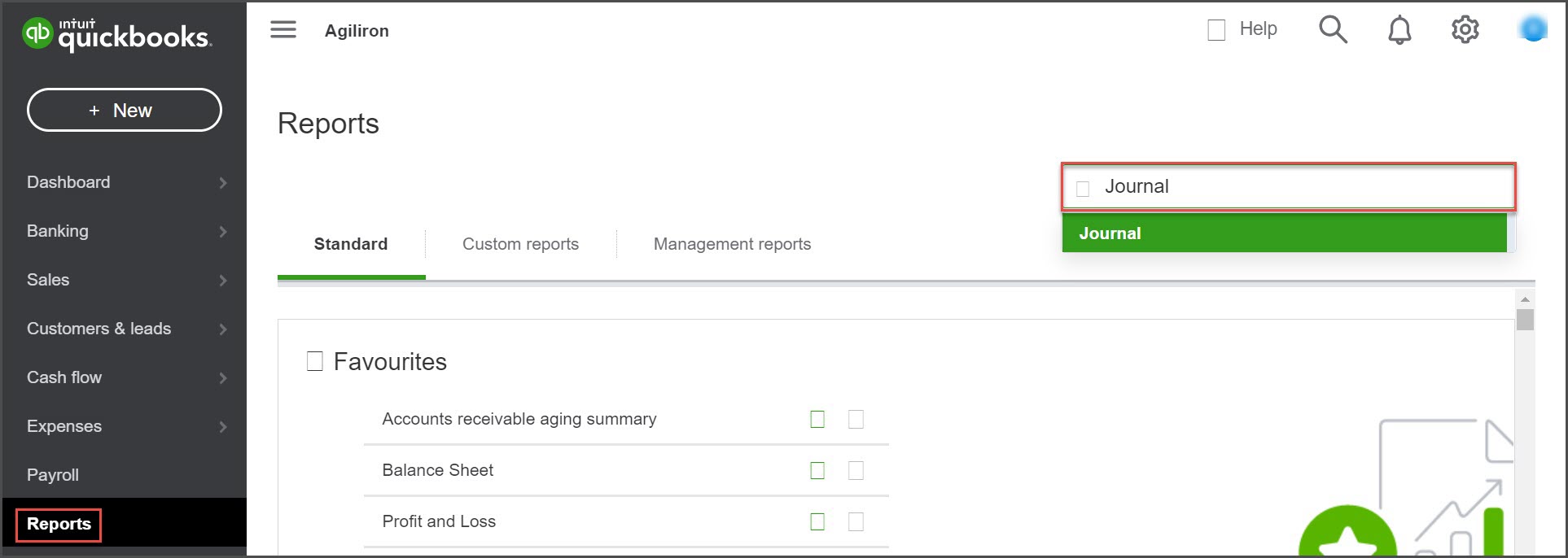Open more options for Balance Sheet
The height and width of the screenshot is (558, 1568).
point(856,470)
